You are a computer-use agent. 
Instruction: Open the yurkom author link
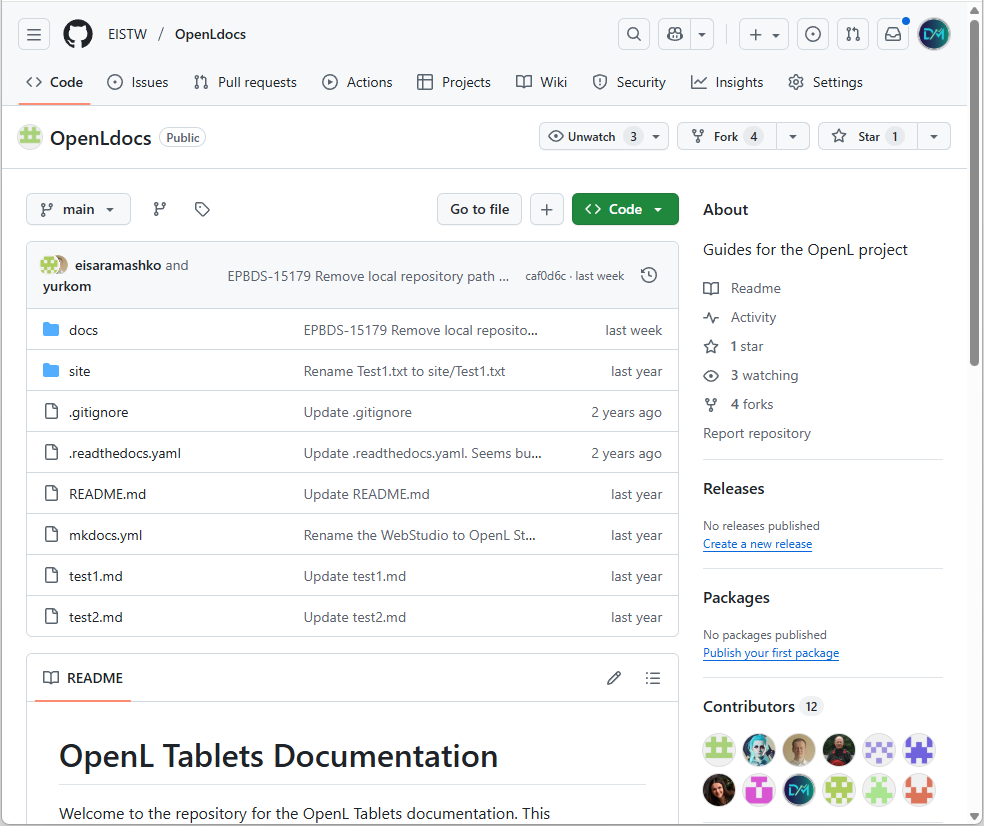click(67, 286)
